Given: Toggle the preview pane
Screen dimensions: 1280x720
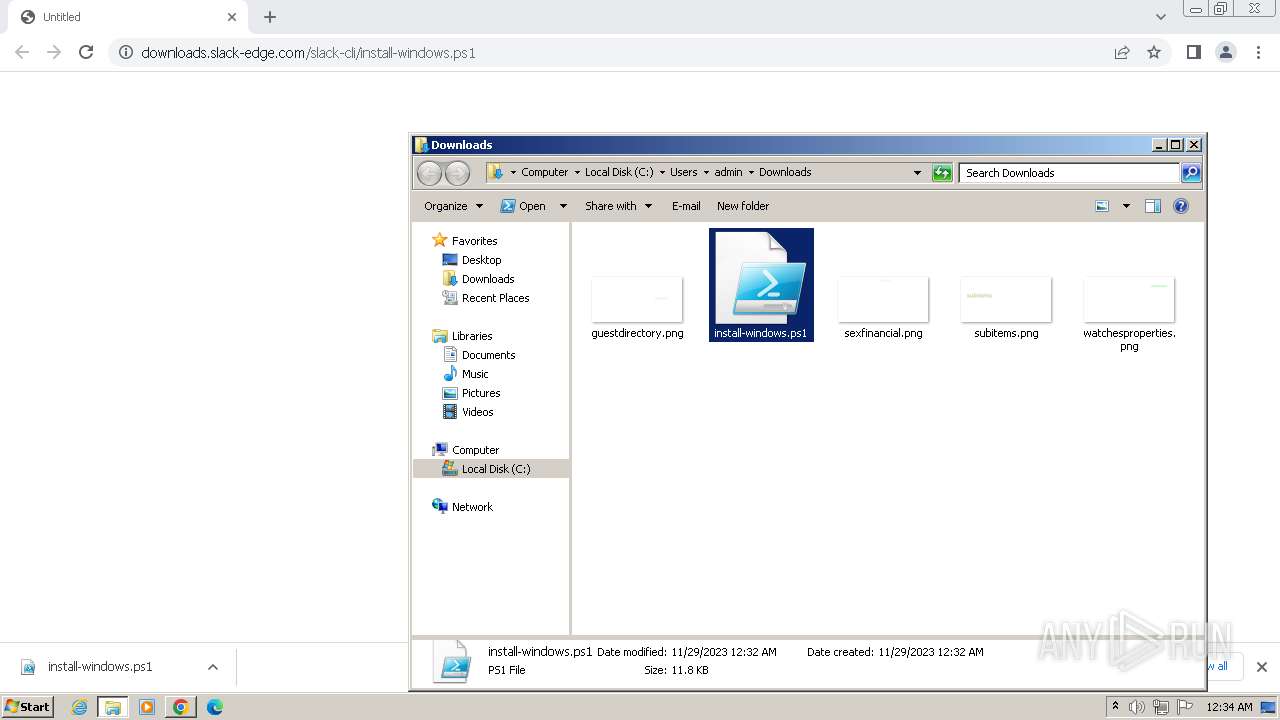Looking at the screenshot, I should [x=1153, y=206].
